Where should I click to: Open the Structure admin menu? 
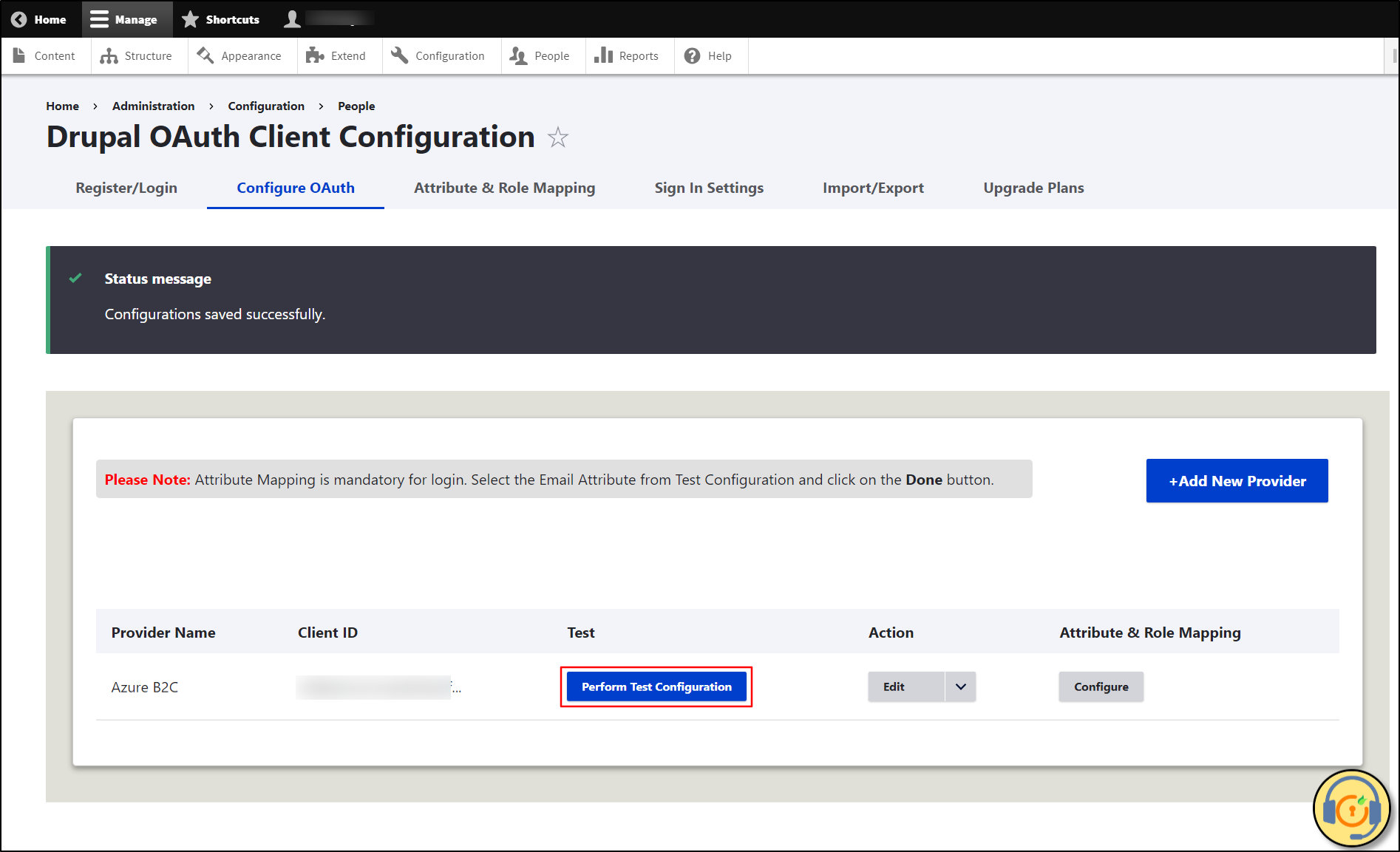pos(137,56)
